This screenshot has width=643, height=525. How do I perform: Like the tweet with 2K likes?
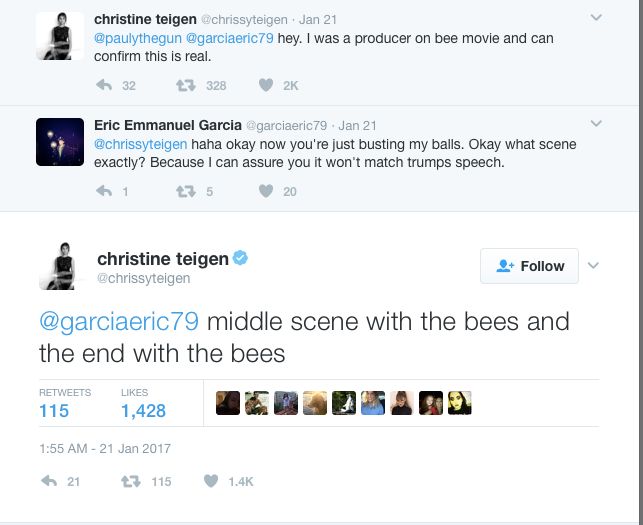pos(266,86)
